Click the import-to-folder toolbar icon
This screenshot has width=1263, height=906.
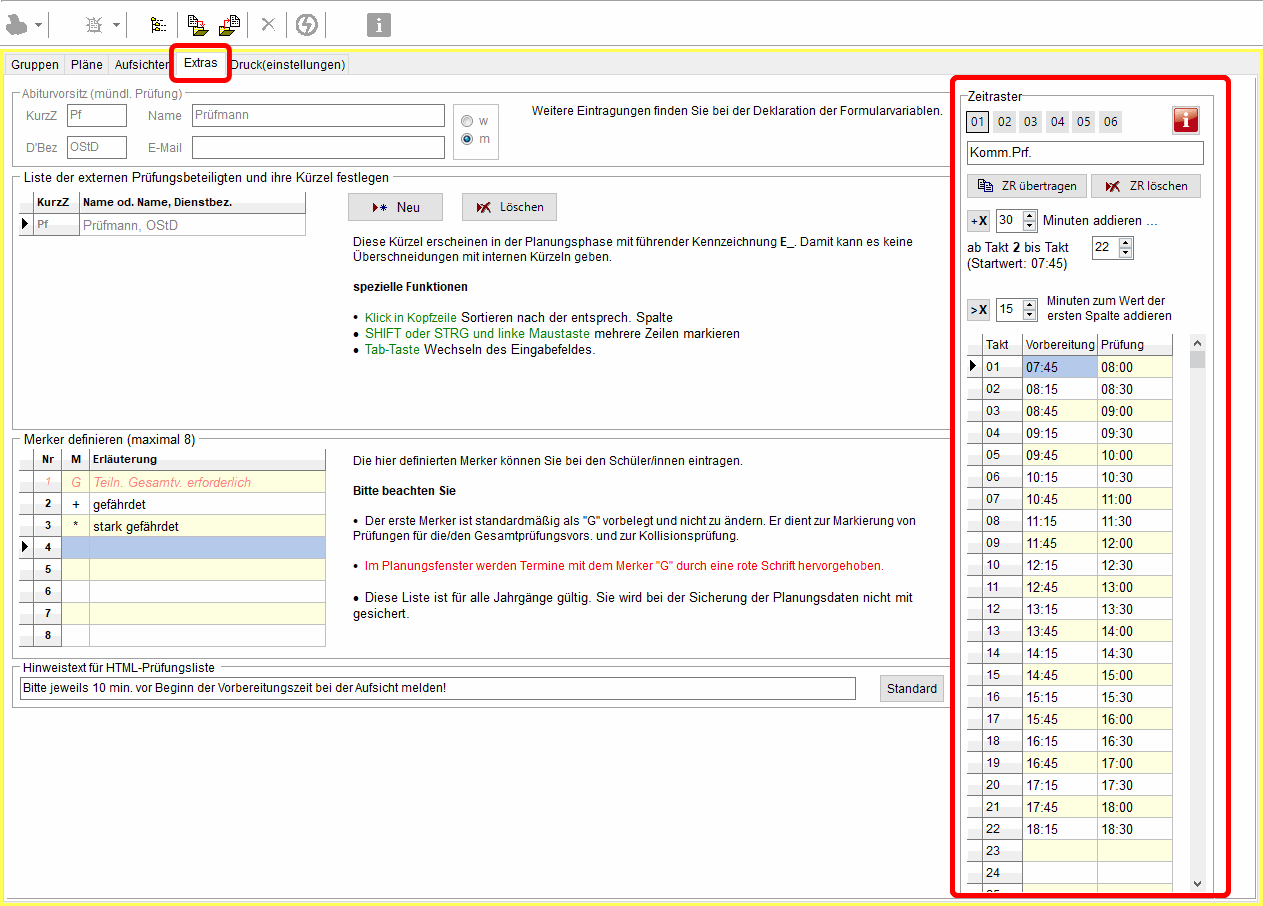point(196,25)
